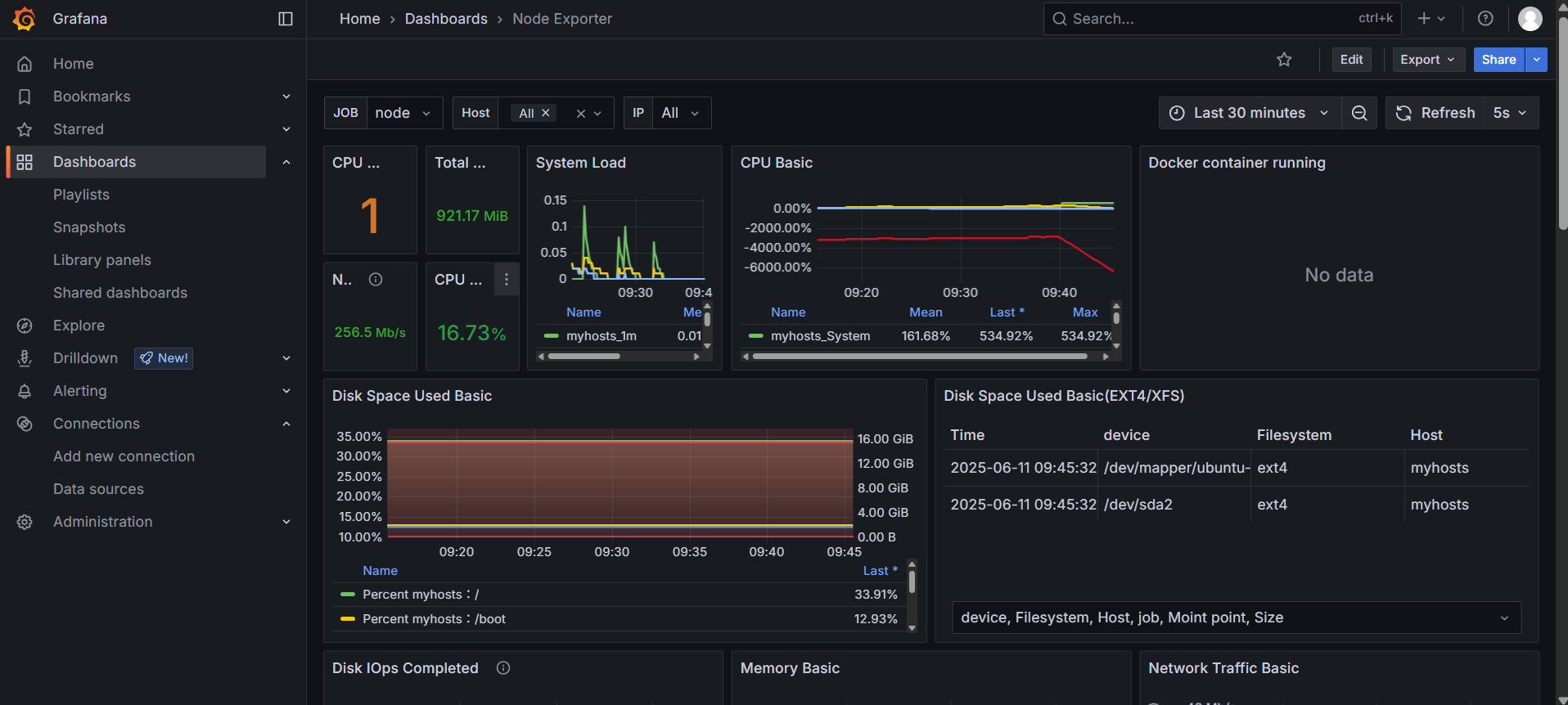Open the help question mark icon
The width and height of the screenshot is (1568, 705).
1485,19
